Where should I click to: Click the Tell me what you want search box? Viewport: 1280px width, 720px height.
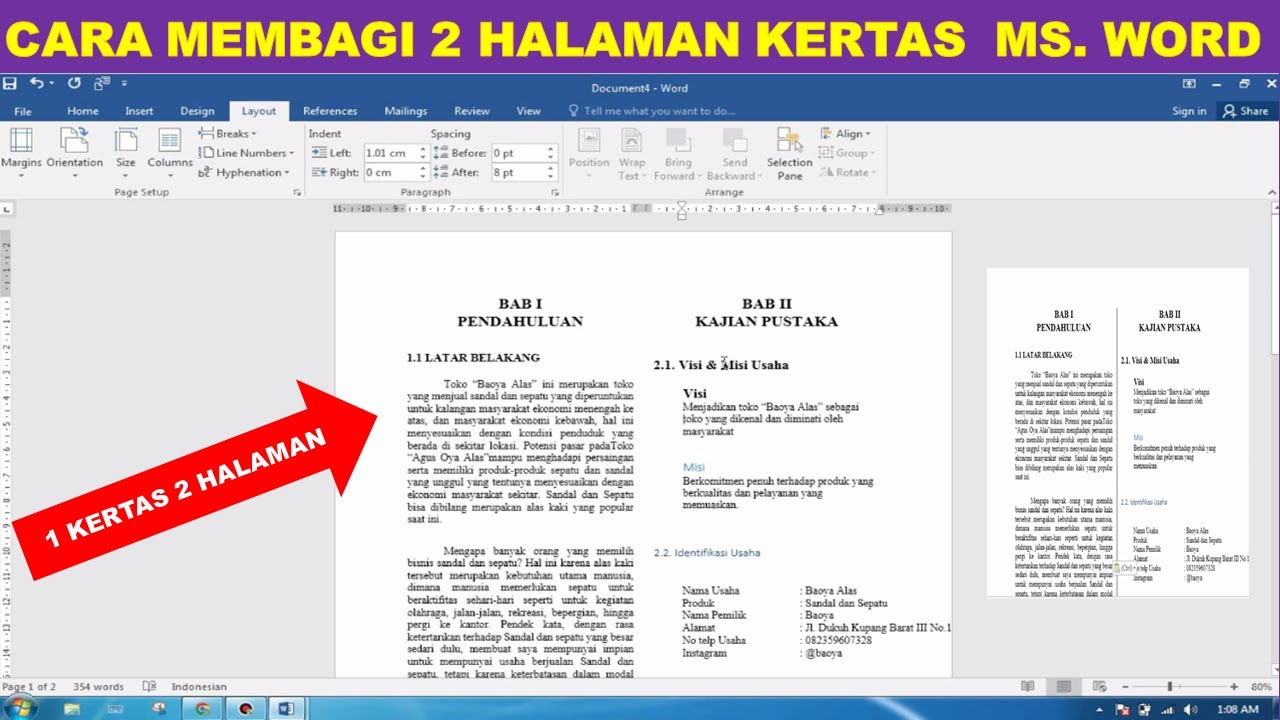point(652,111)
